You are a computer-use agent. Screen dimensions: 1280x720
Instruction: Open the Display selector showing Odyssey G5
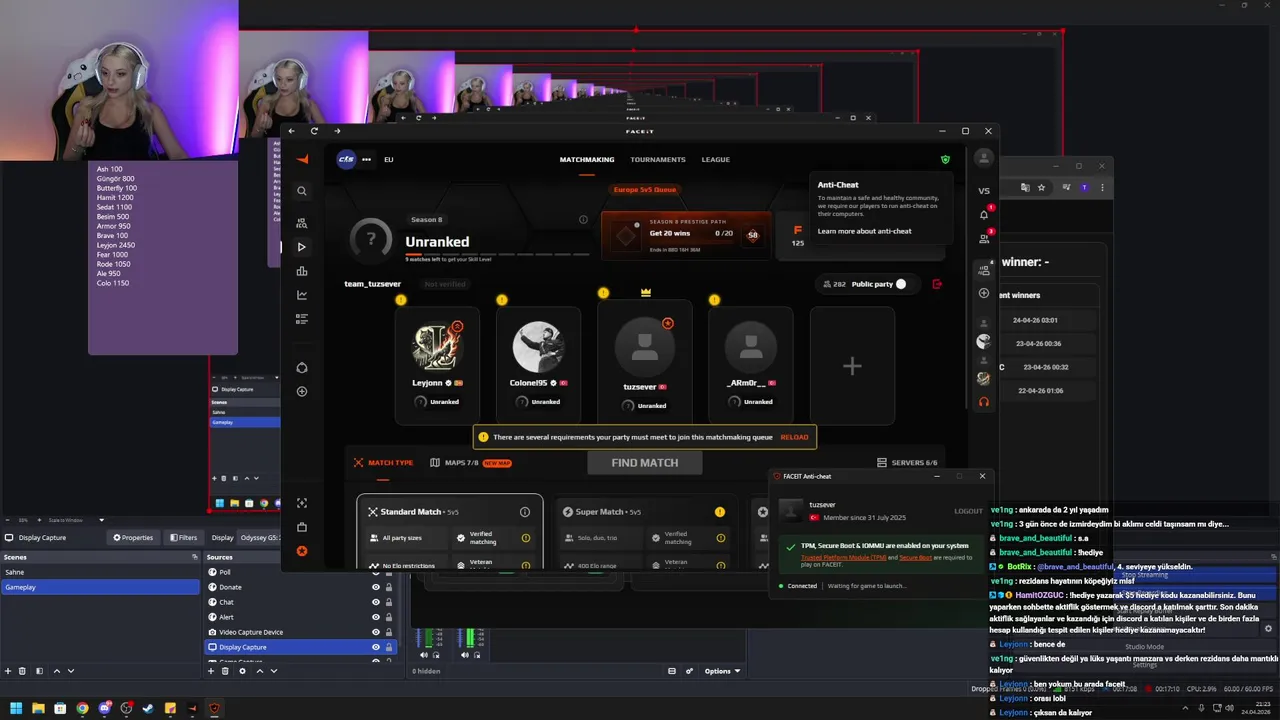260,537
